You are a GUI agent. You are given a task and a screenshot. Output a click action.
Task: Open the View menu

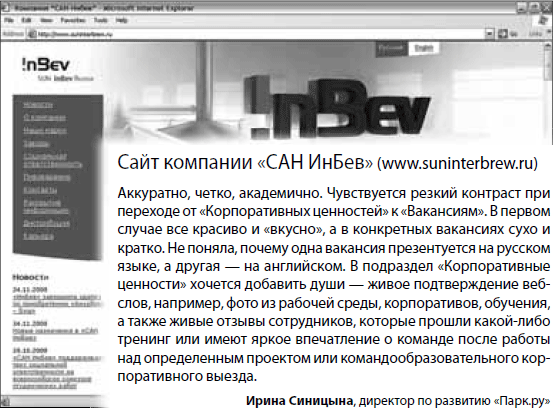coord(47,20)
